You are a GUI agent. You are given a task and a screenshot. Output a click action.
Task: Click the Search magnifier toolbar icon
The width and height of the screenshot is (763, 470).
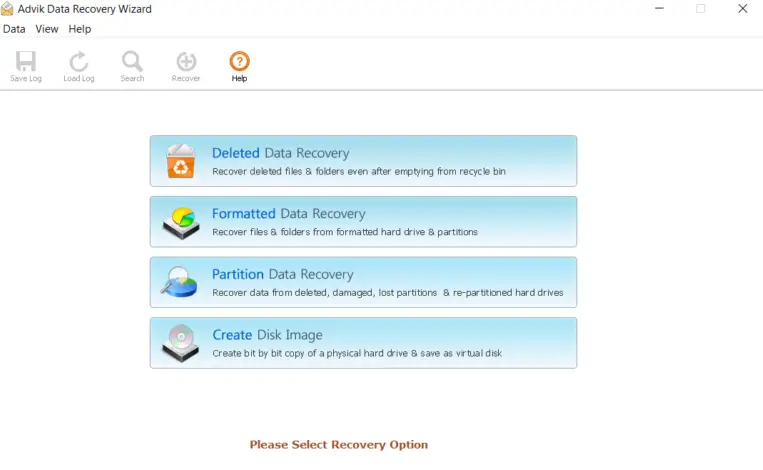click(x=132, y=61)
